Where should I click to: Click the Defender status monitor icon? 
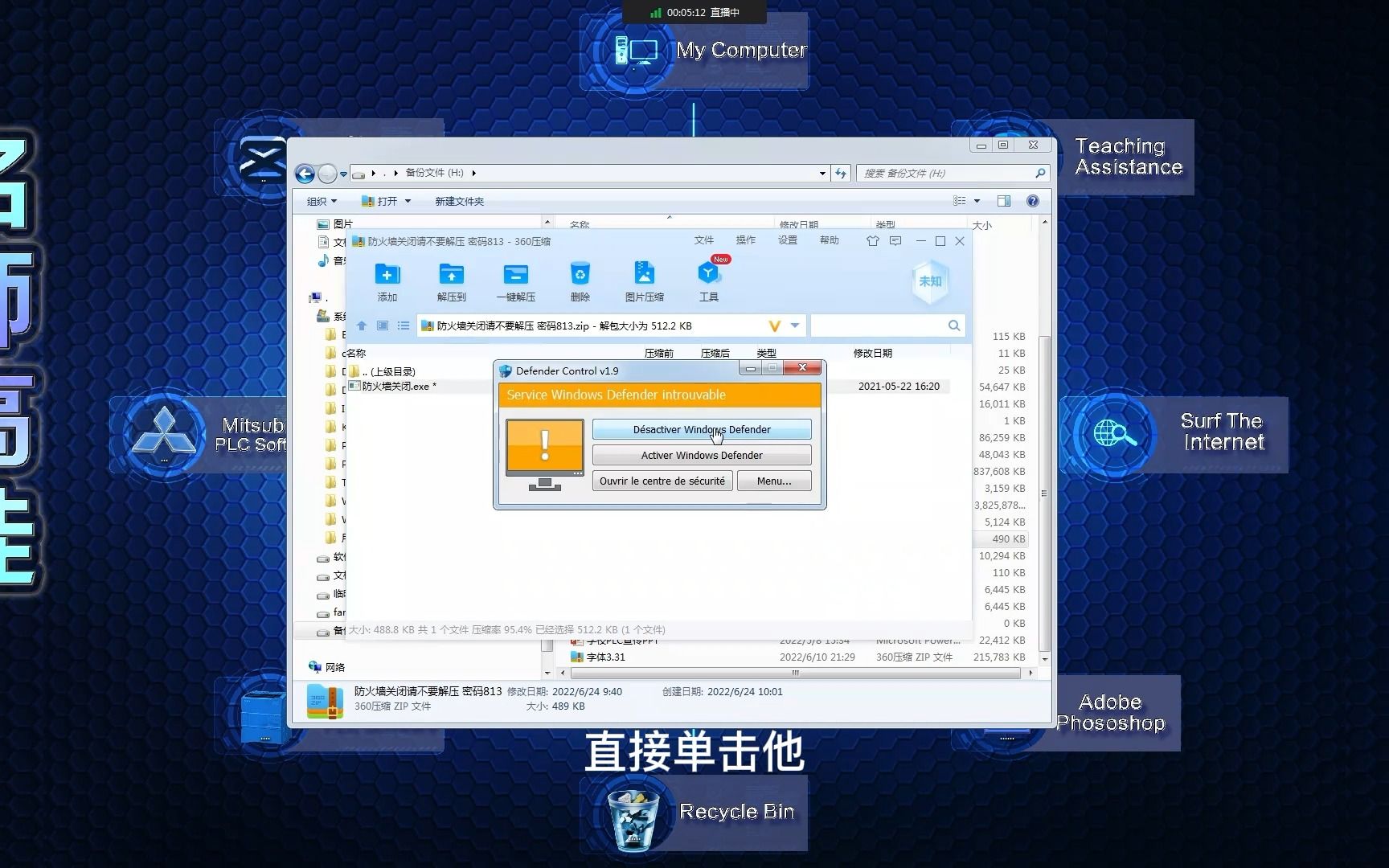[545, 454]
